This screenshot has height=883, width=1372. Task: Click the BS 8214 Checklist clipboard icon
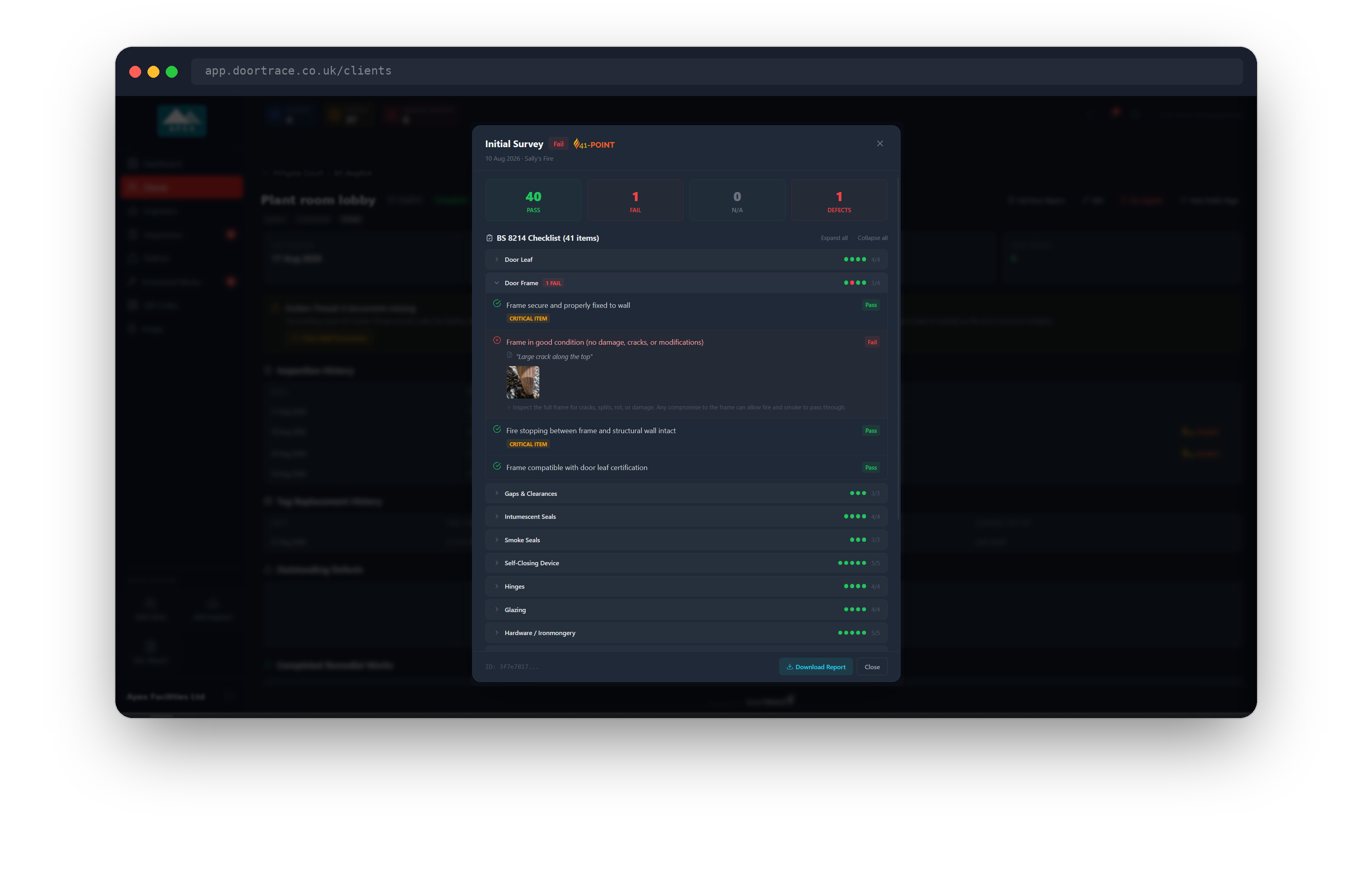pyautogui.click(x=489, y=238)
